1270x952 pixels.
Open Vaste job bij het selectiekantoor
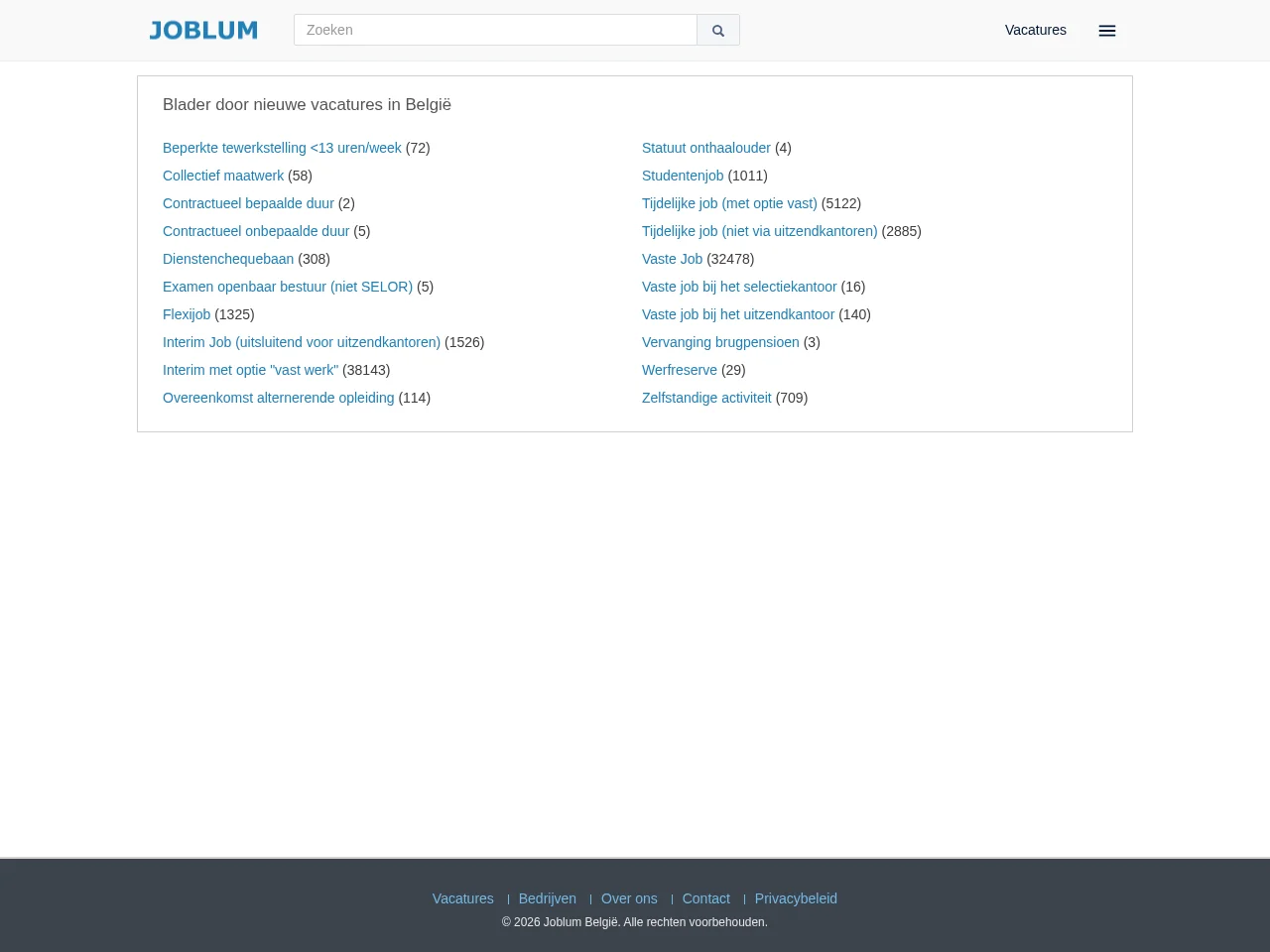739,287
